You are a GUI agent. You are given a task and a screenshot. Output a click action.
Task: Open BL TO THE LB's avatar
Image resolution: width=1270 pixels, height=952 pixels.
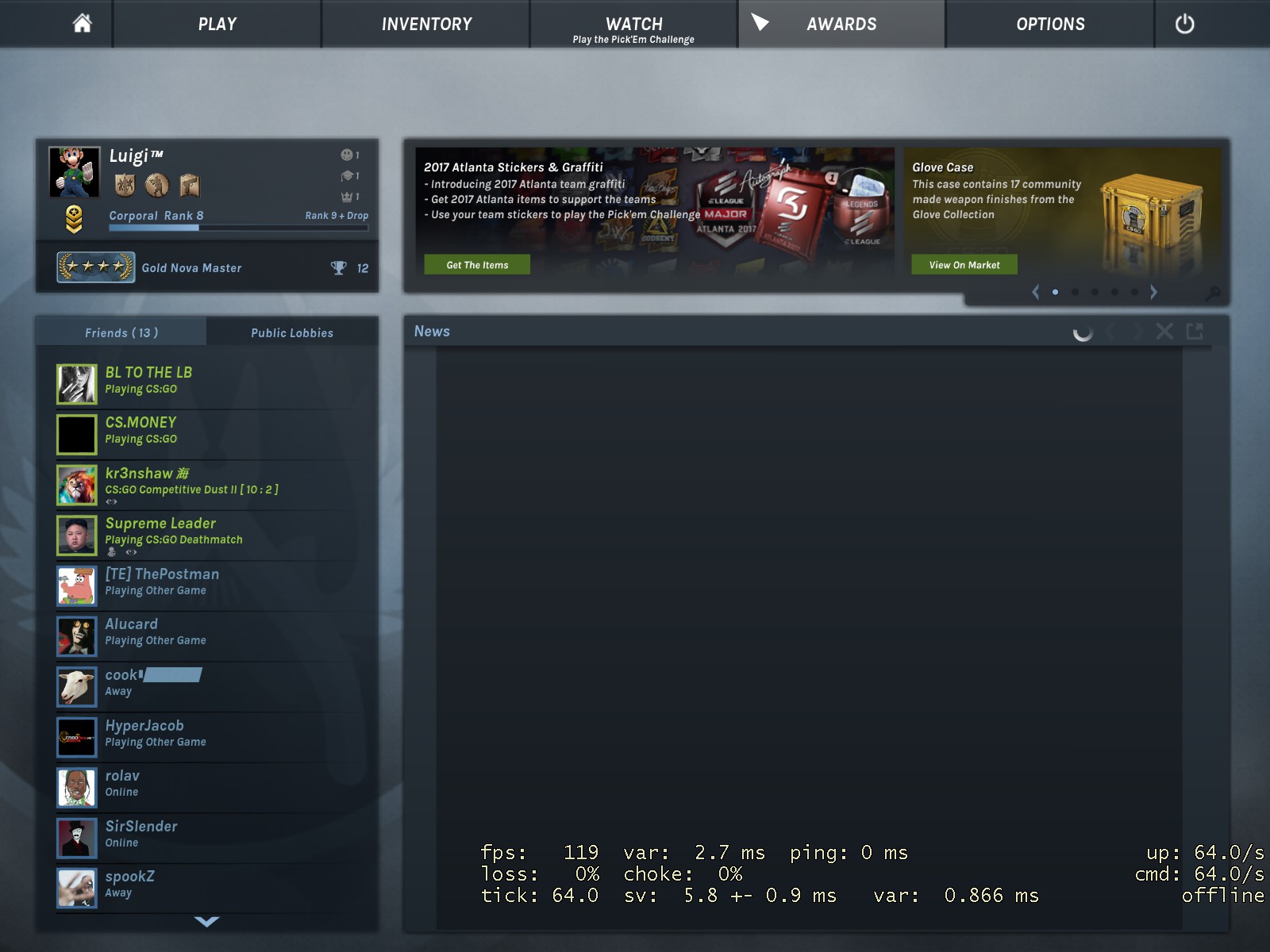pos(76,384)
